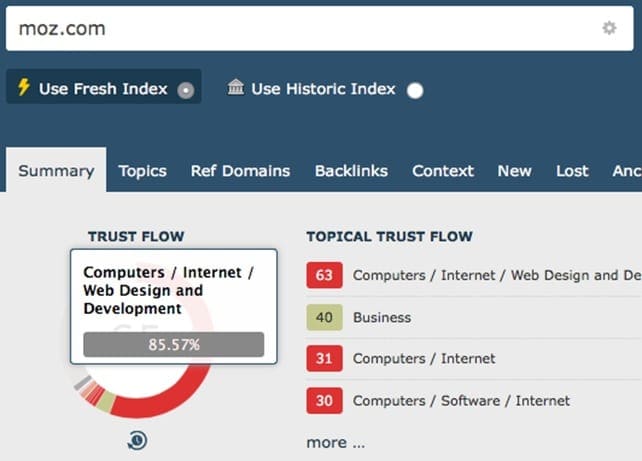This screenshot has width=642, height=461.
Task: Open the Ref Domains tab
Action: click(x=240, y=171)
